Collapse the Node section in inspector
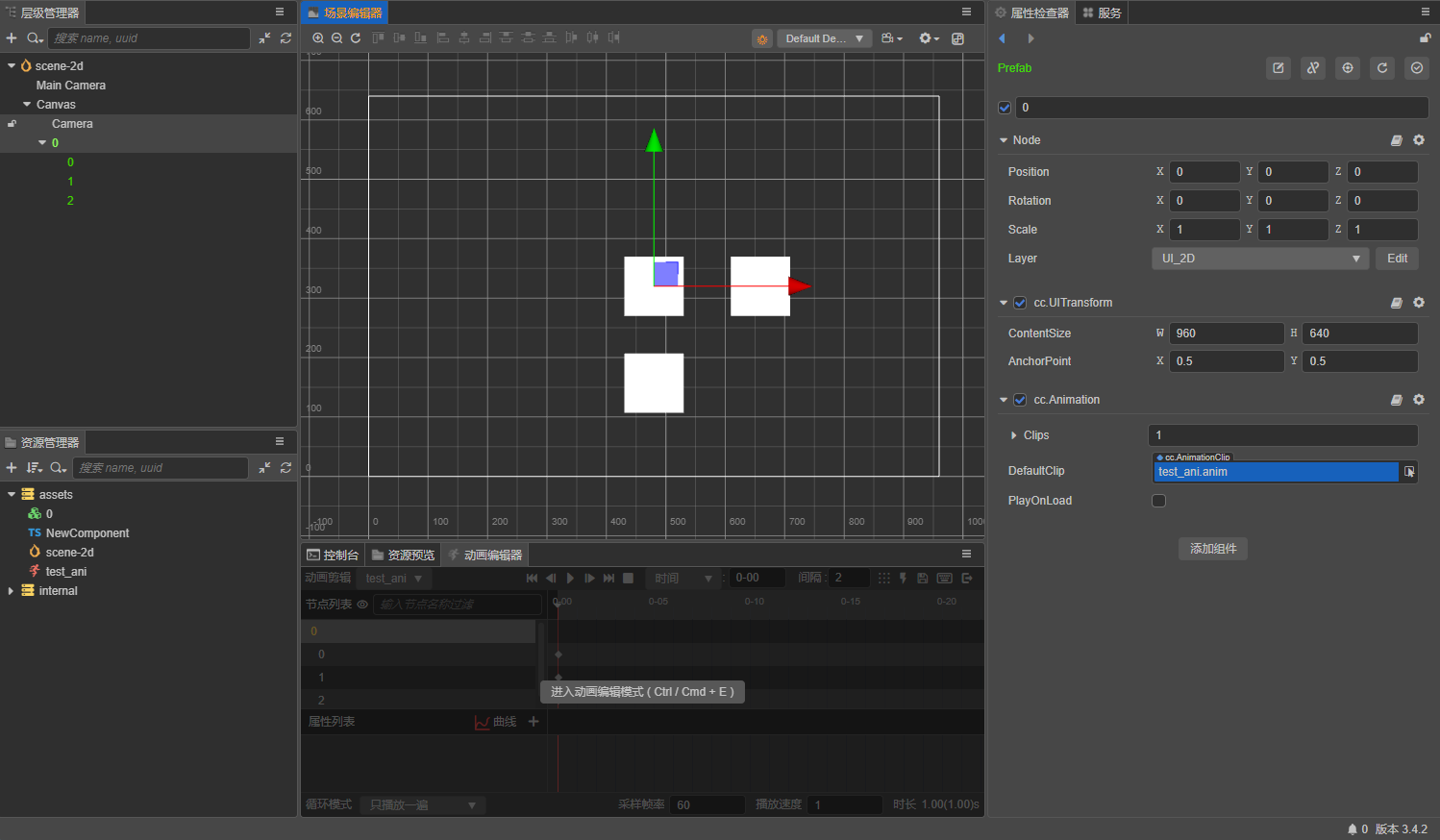This screenshot has width=1440, height=840. 1004,140
